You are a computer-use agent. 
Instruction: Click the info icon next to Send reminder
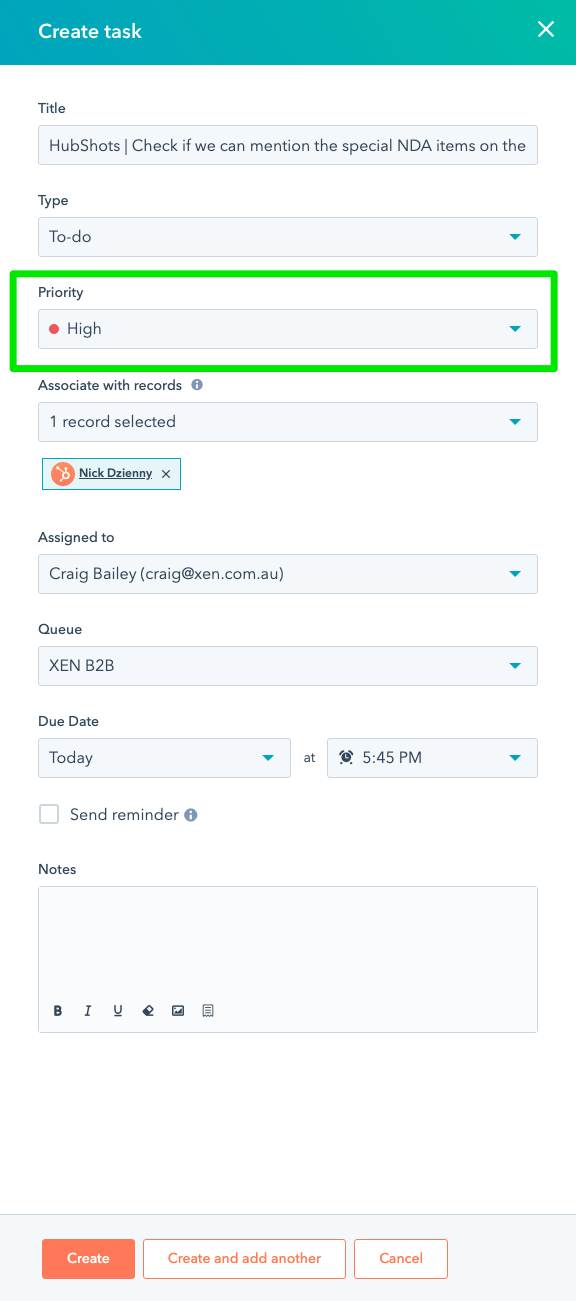click(x=190, y=814)
